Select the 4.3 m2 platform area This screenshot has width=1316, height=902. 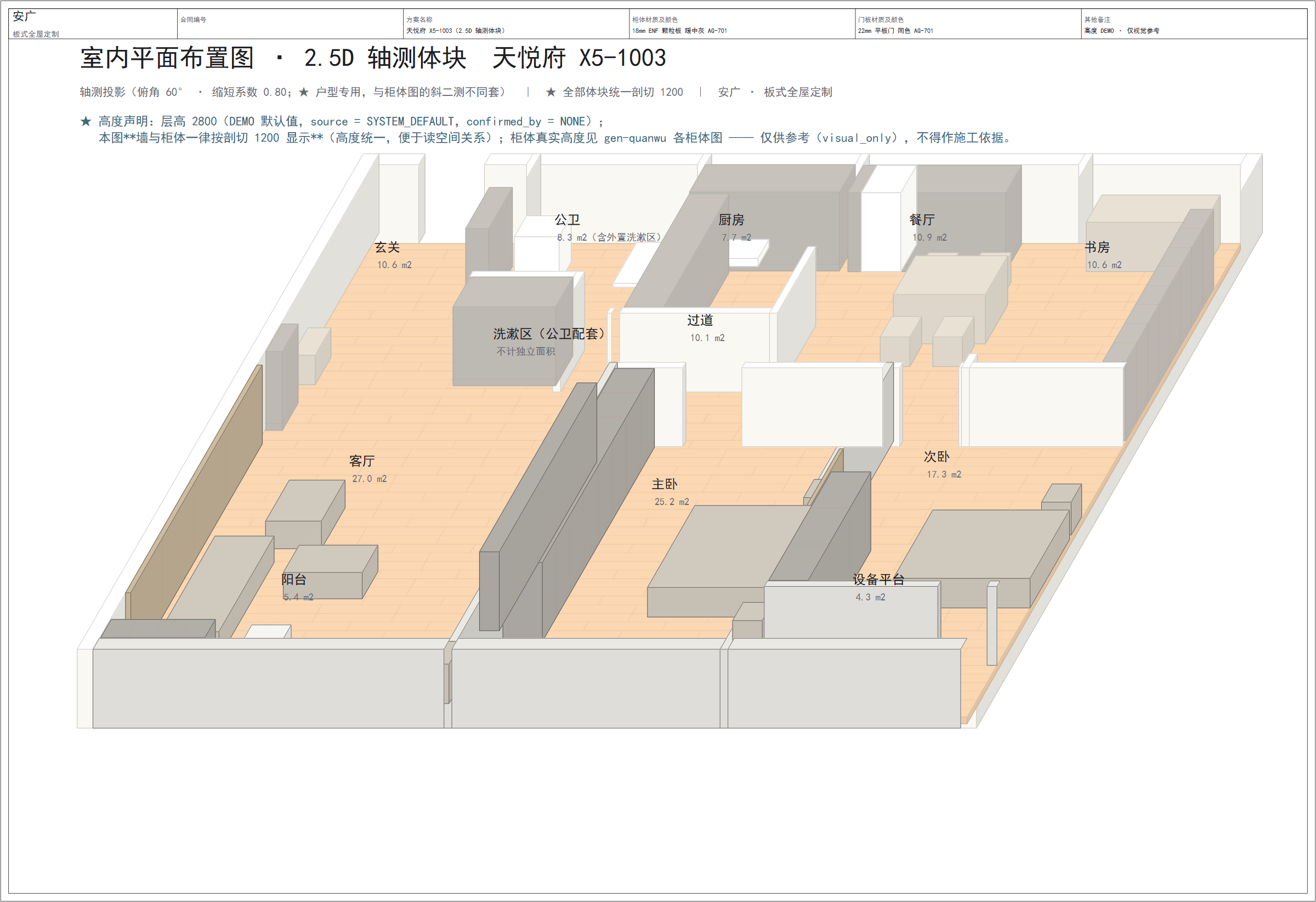870,597
